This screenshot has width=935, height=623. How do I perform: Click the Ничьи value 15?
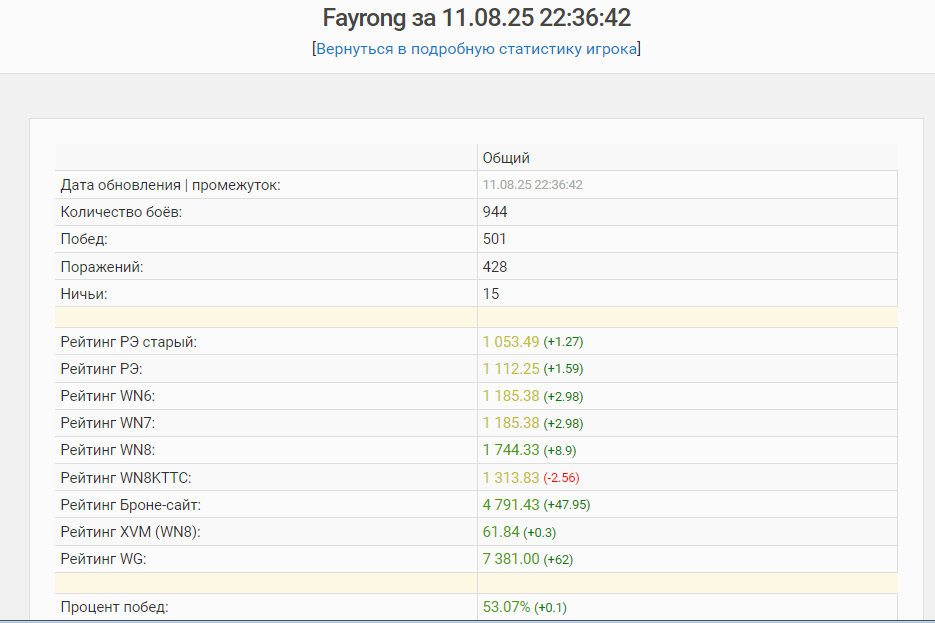[x=491, y=294]
